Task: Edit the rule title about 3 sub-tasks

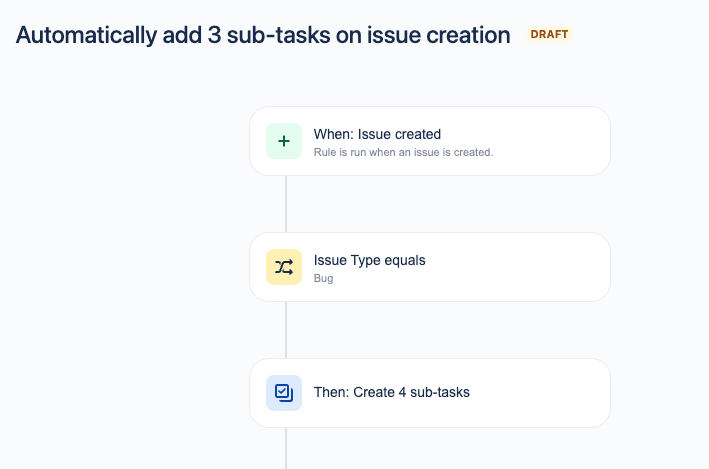Action: 263,35
